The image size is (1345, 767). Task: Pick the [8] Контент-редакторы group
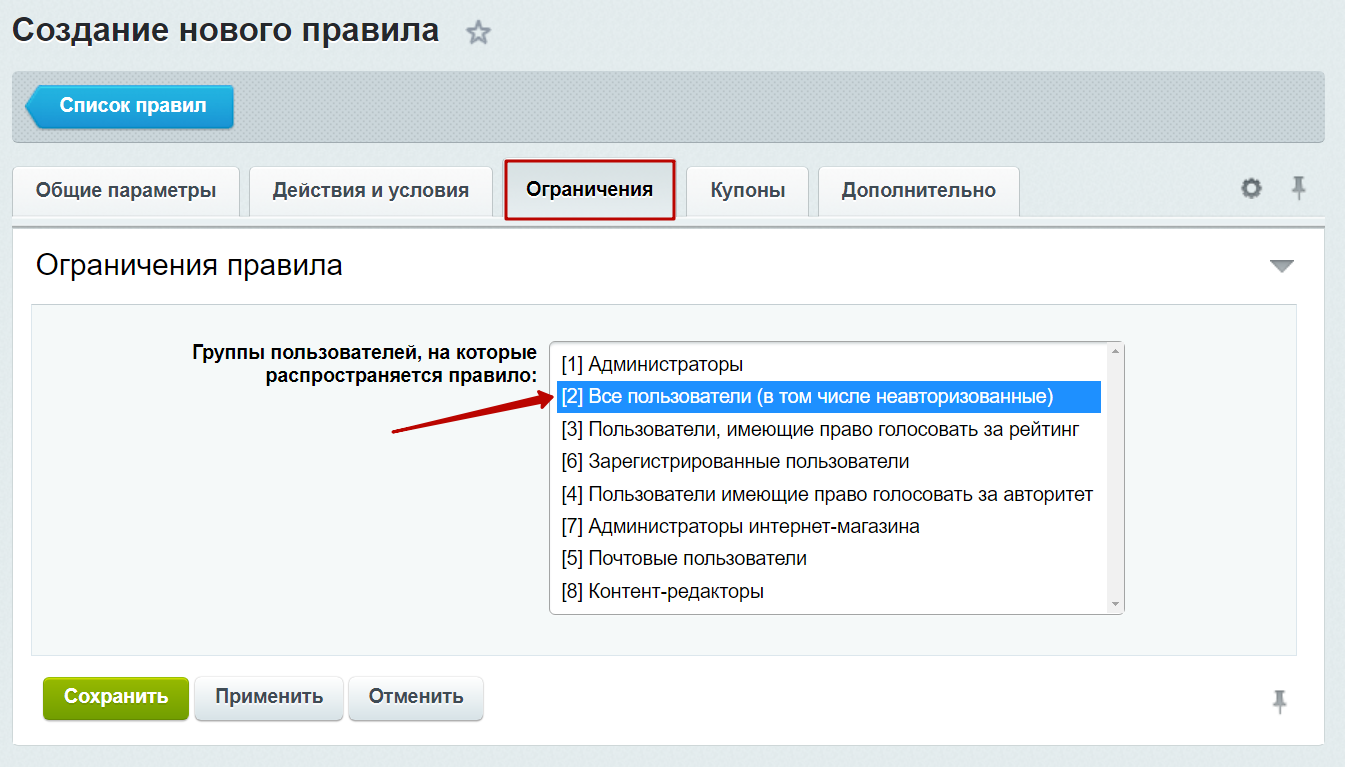tap(827, 591)
